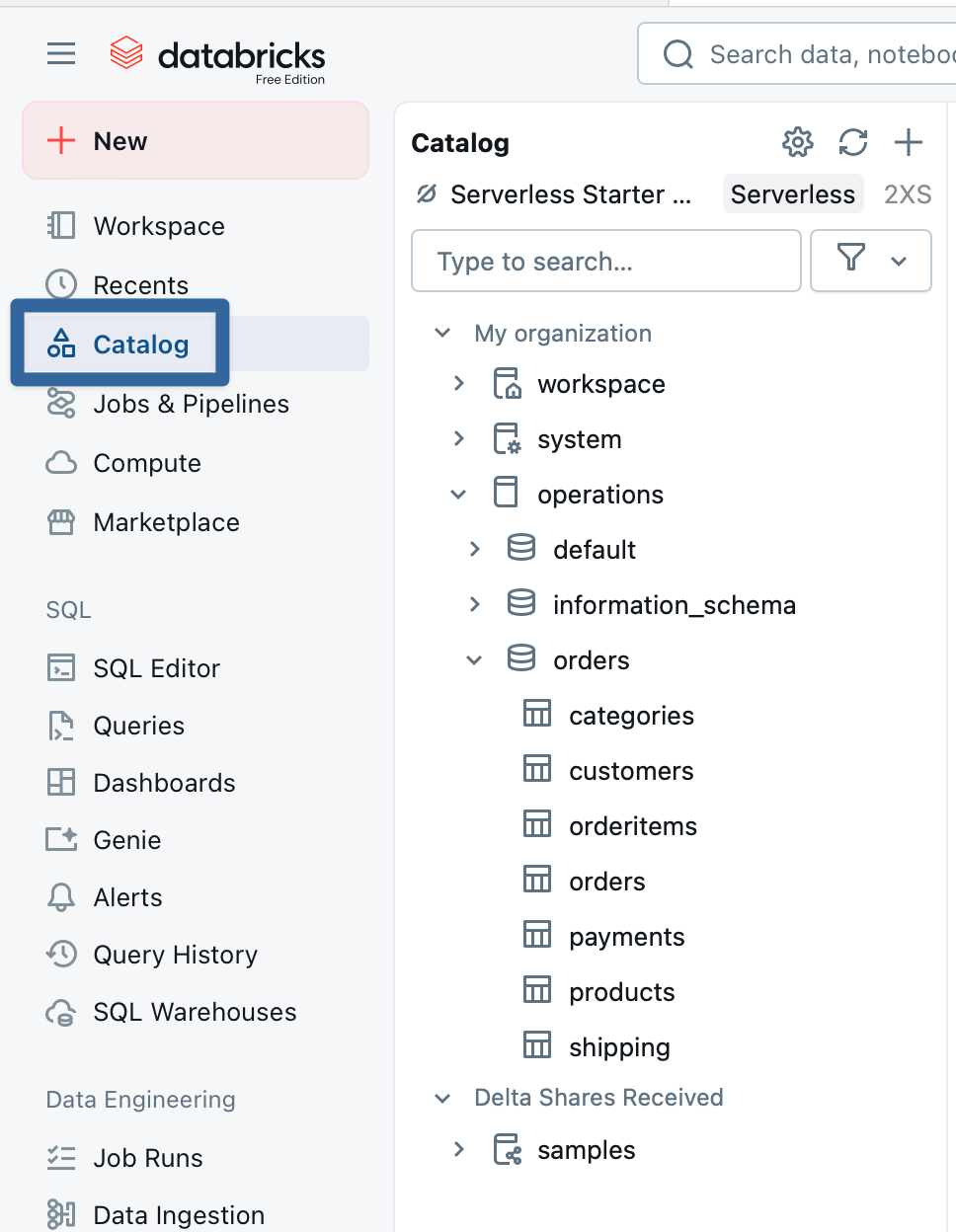Collapse the operations catalog
Viewport: 956px width, 1232px height.
(x=458, y=494)
